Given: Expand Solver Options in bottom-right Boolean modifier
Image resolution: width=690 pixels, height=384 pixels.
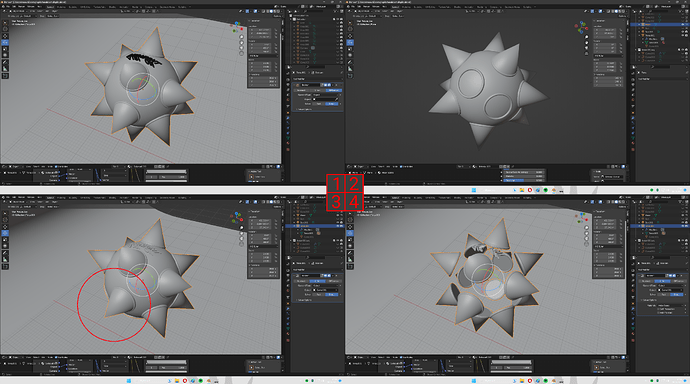Looking at the screenshot, I should pos(650,300).
